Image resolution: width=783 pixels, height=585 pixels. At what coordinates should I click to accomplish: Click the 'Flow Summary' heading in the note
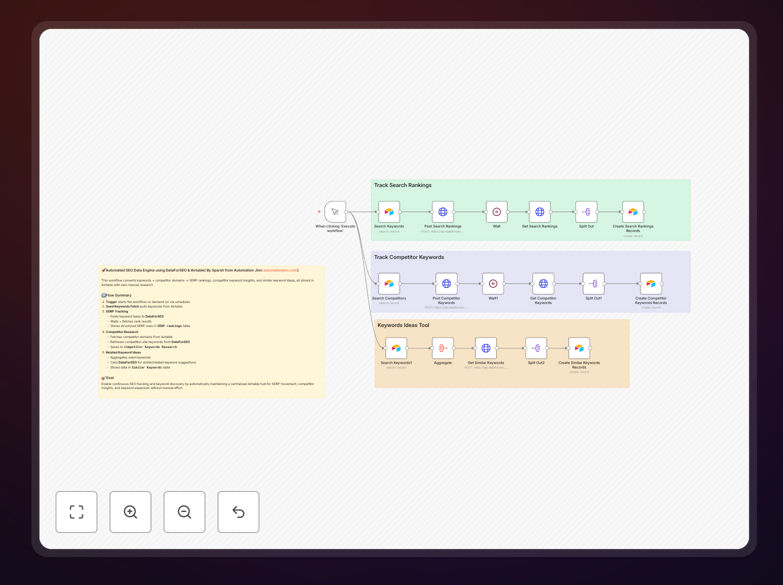point(118,295)
